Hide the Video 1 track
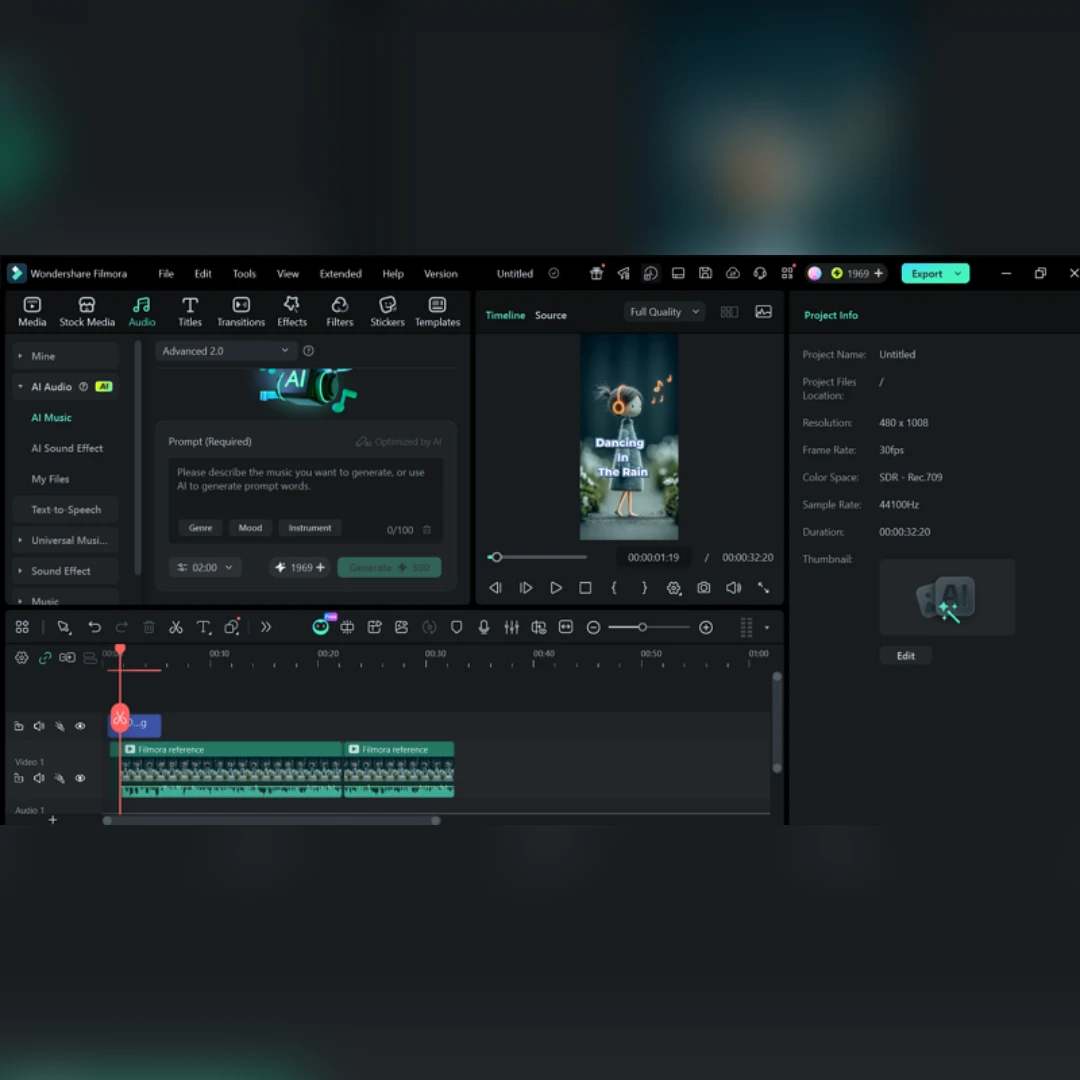 tap(80, 778)
